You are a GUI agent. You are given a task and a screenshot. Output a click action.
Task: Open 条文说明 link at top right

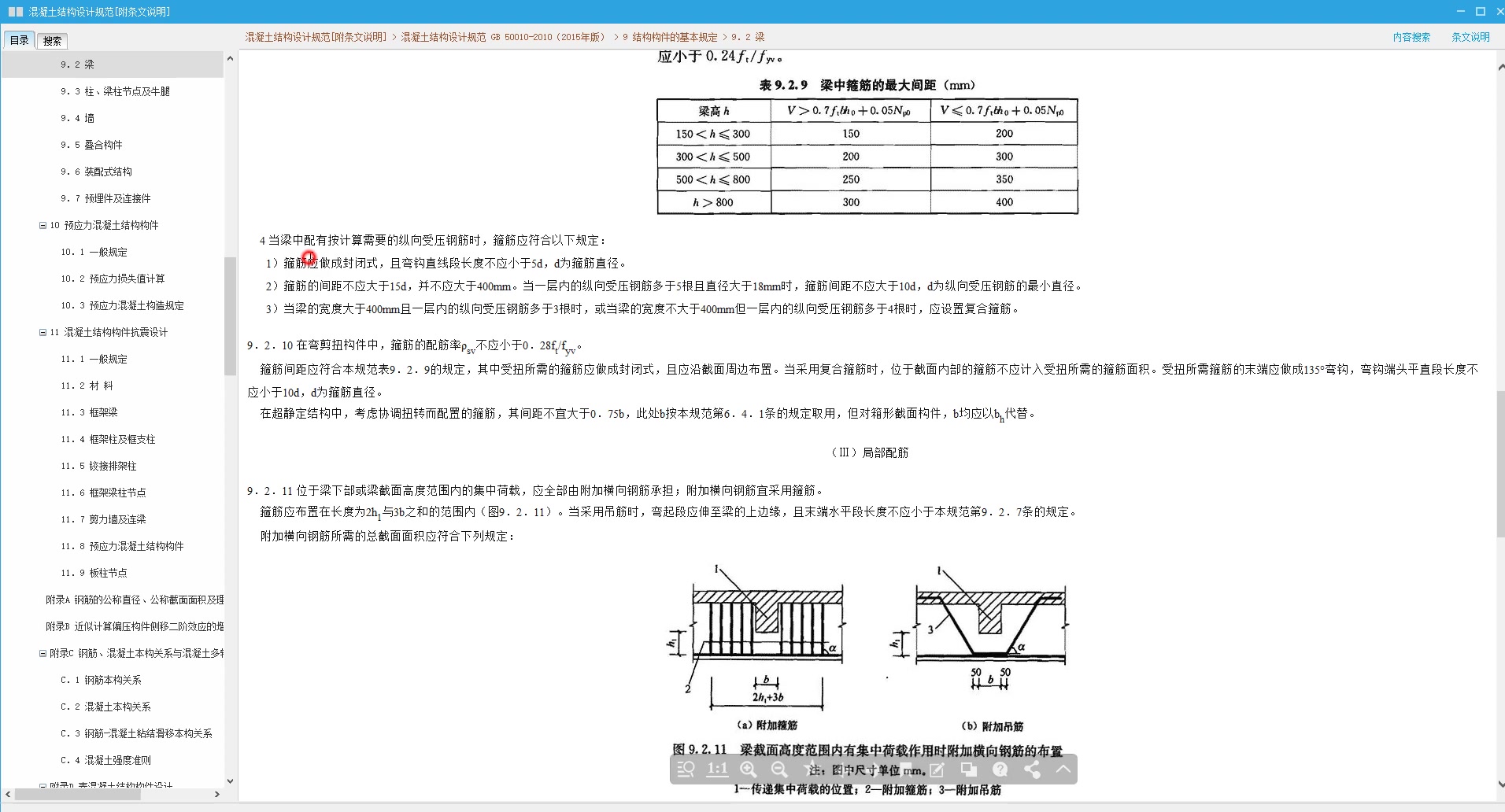tap(1470, 37)
